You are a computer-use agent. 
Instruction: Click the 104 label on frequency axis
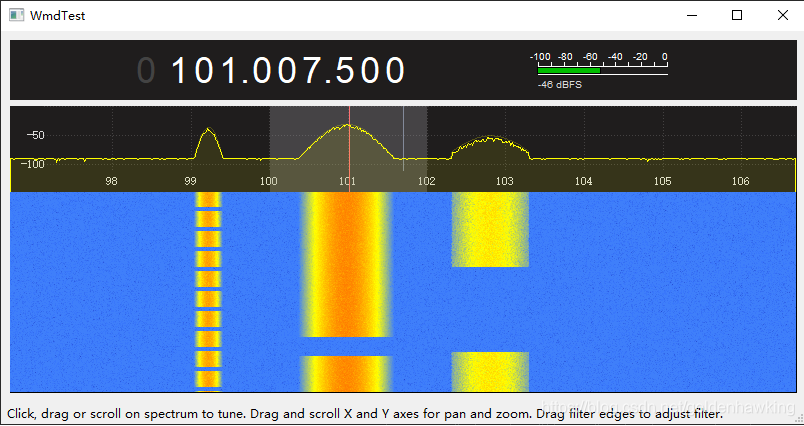point(584,181)
